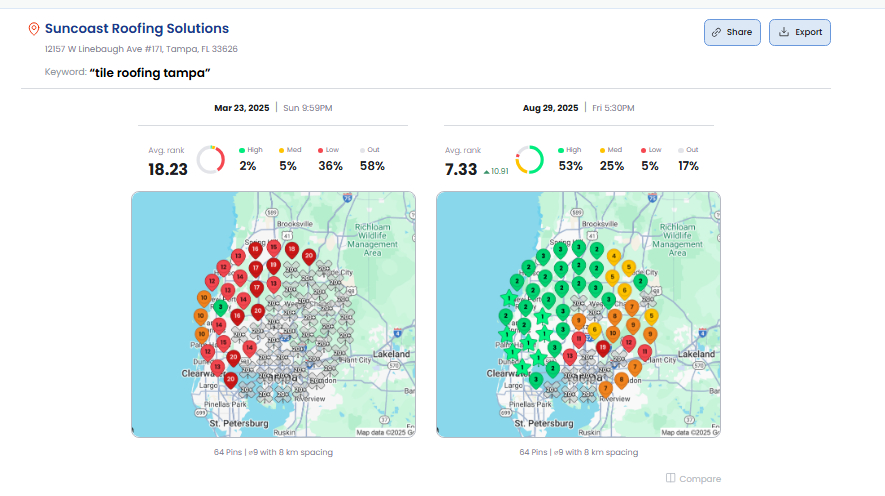This screenshot has height=496, width=885.
Task: Click the green High legend dot for March
Action: coord(243,150)
